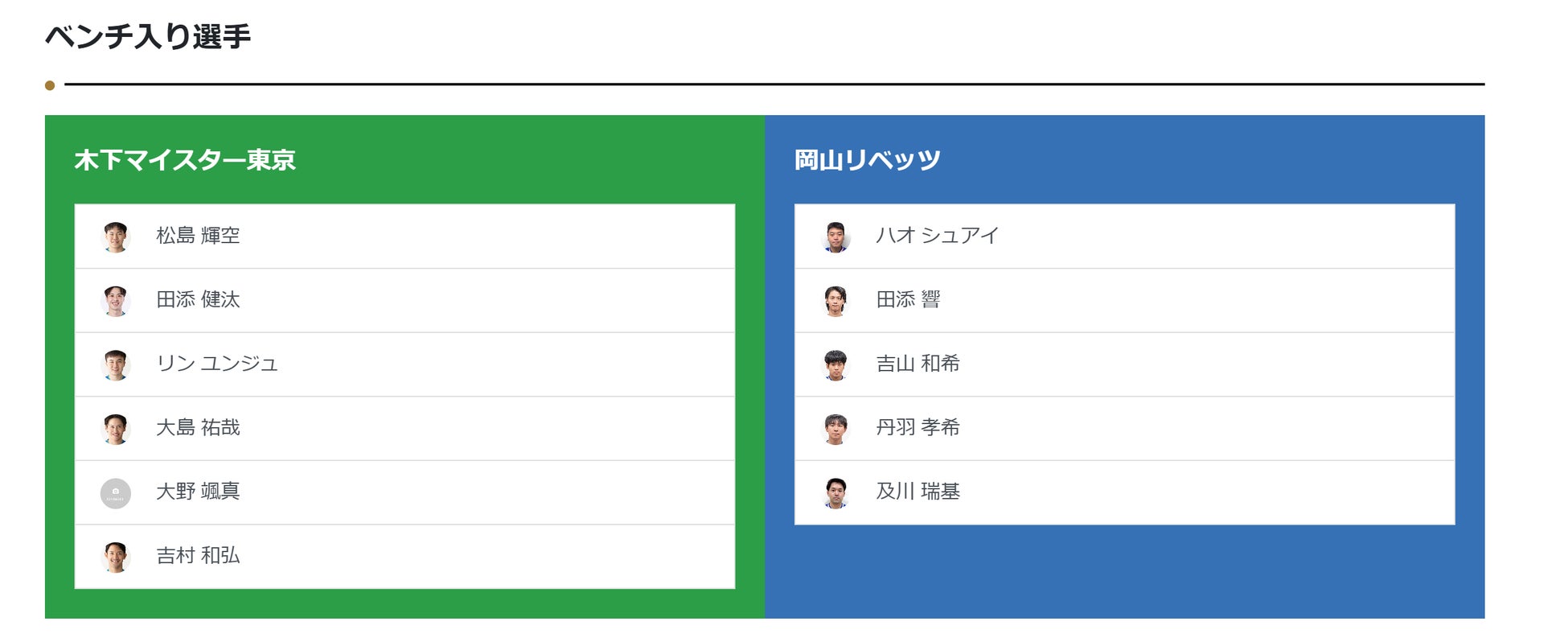Click ハオ シュアイ's player avatar

coord(835,237)
